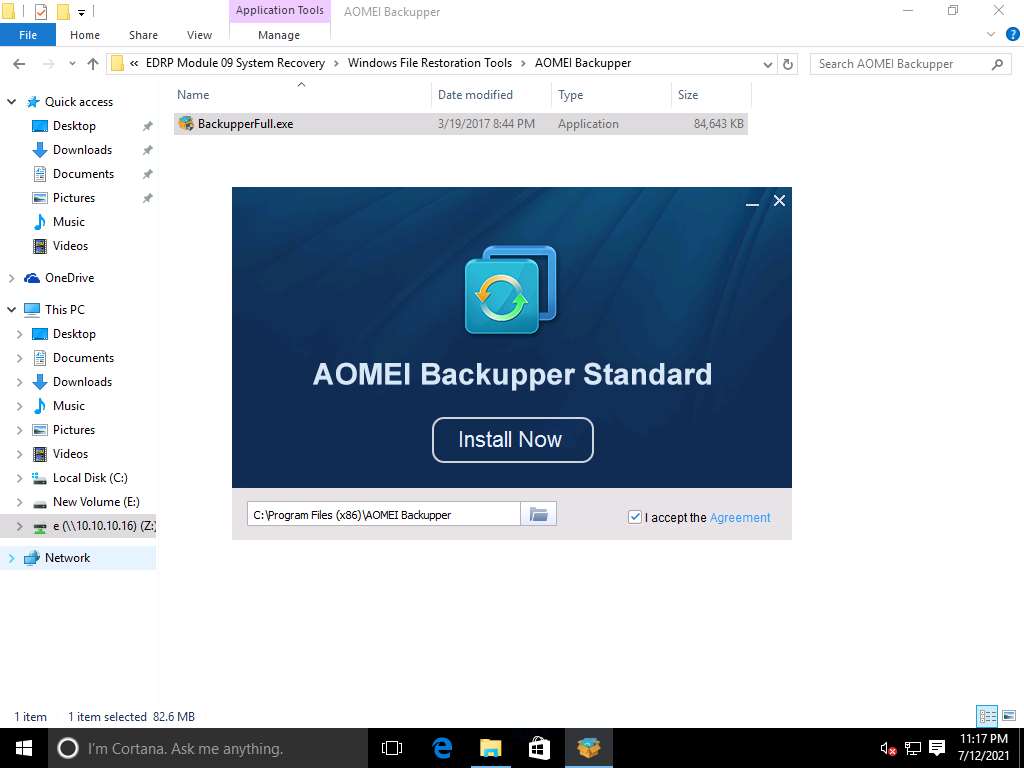Select BackupperFull.exe file
Screen dimensions: 1024x768
pos(460,123)
